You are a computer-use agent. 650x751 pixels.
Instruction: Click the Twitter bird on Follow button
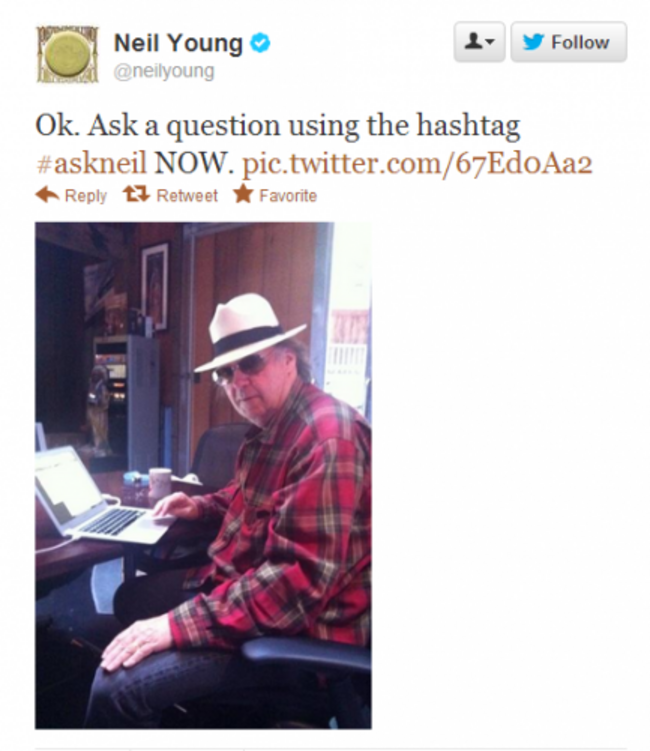[x=534, y=42]
